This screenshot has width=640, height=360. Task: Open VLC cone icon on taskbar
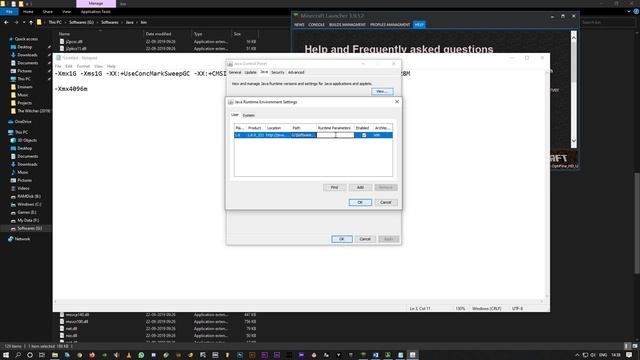click(x=129, y=355)
